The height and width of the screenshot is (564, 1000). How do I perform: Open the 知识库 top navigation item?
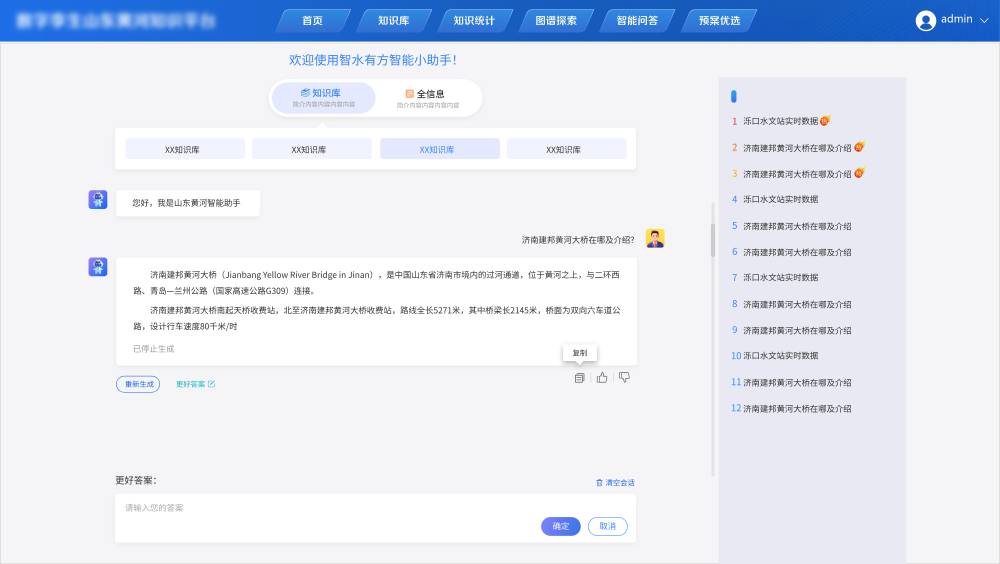393,20
